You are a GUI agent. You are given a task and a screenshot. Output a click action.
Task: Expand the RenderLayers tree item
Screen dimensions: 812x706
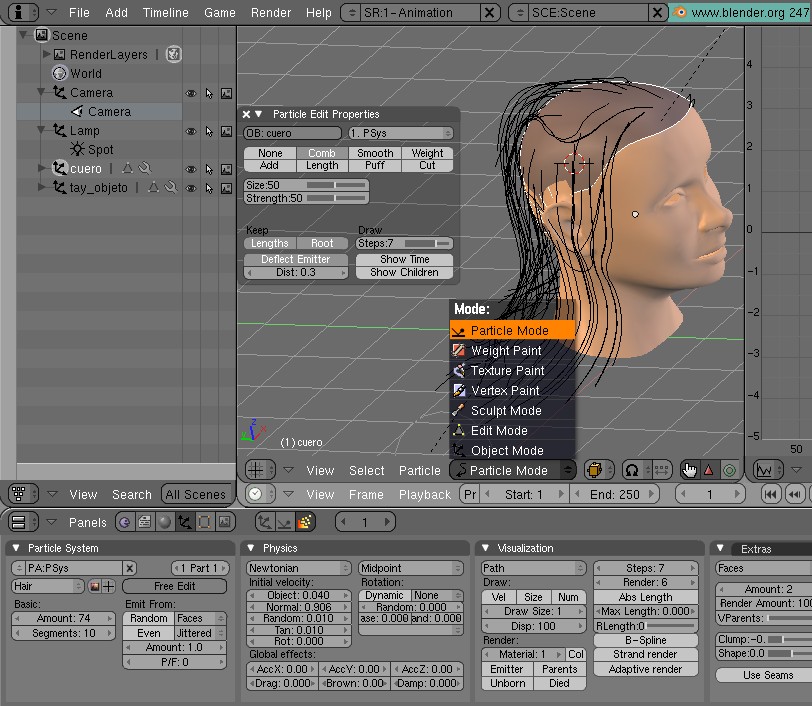tap(46, 55)
